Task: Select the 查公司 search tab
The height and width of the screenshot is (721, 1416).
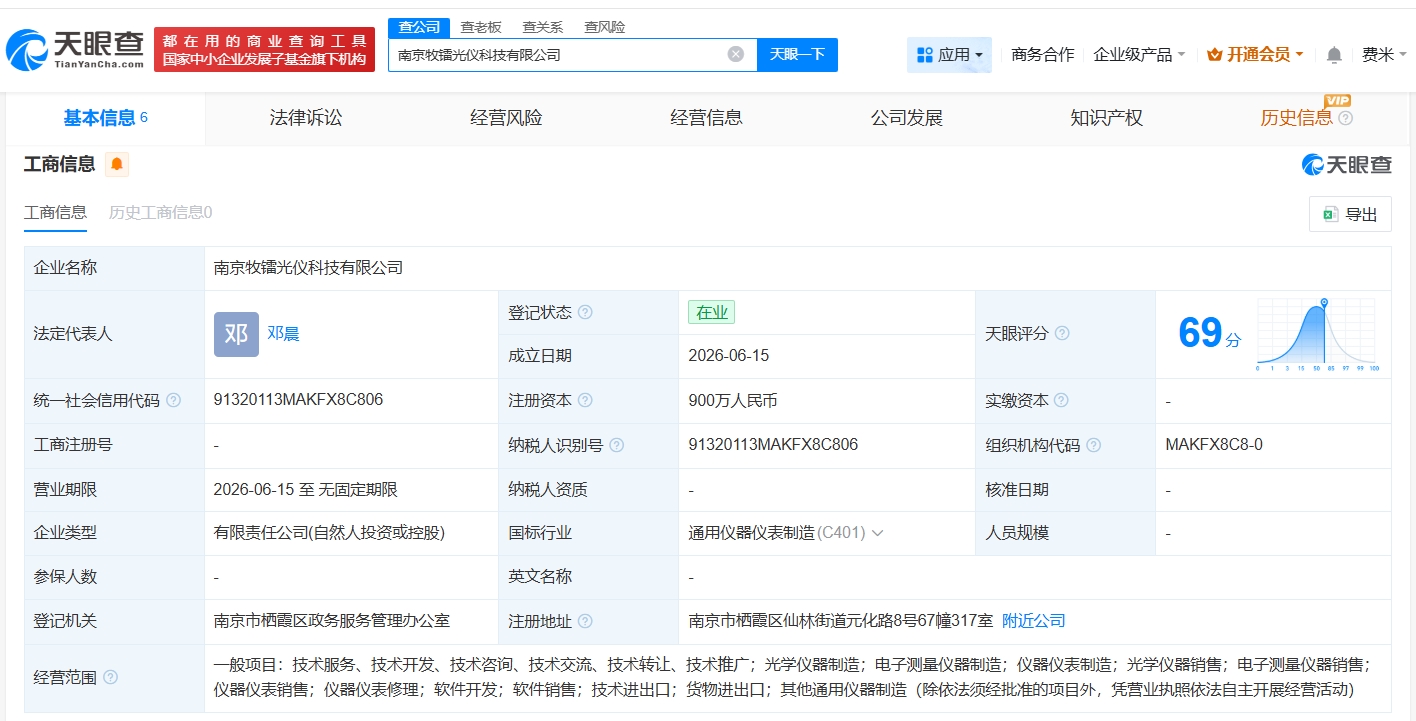Action: pos(419,27)
